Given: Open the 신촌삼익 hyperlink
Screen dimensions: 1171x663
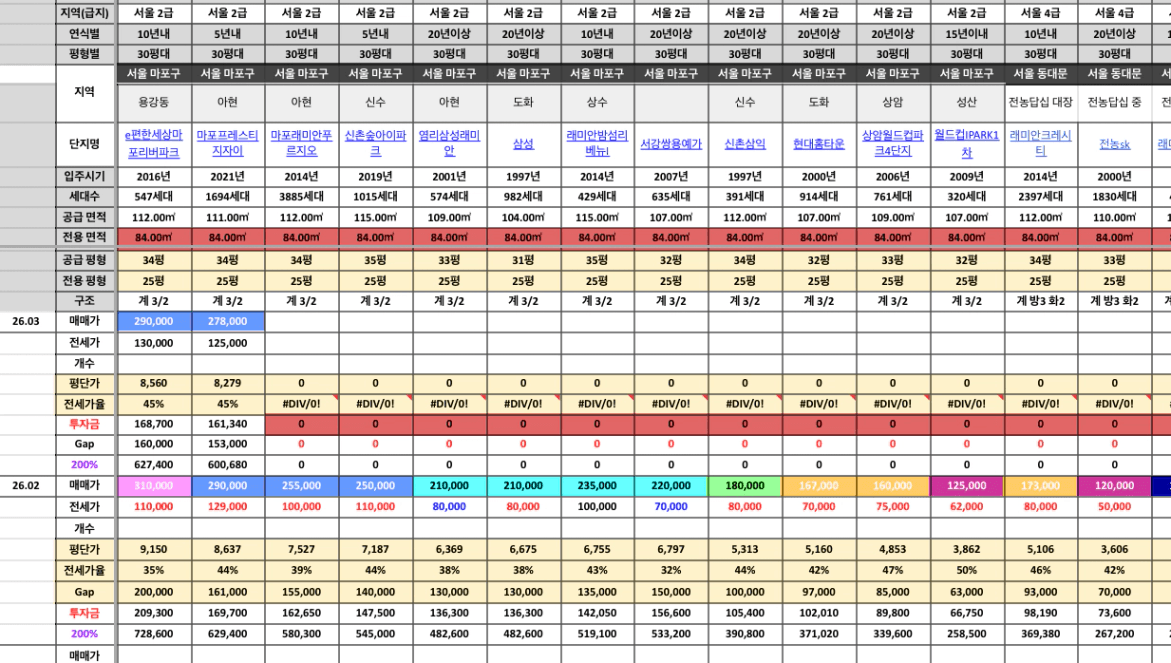Looking at the screenshot, I should pyautogui.click(x=745, y=144).
